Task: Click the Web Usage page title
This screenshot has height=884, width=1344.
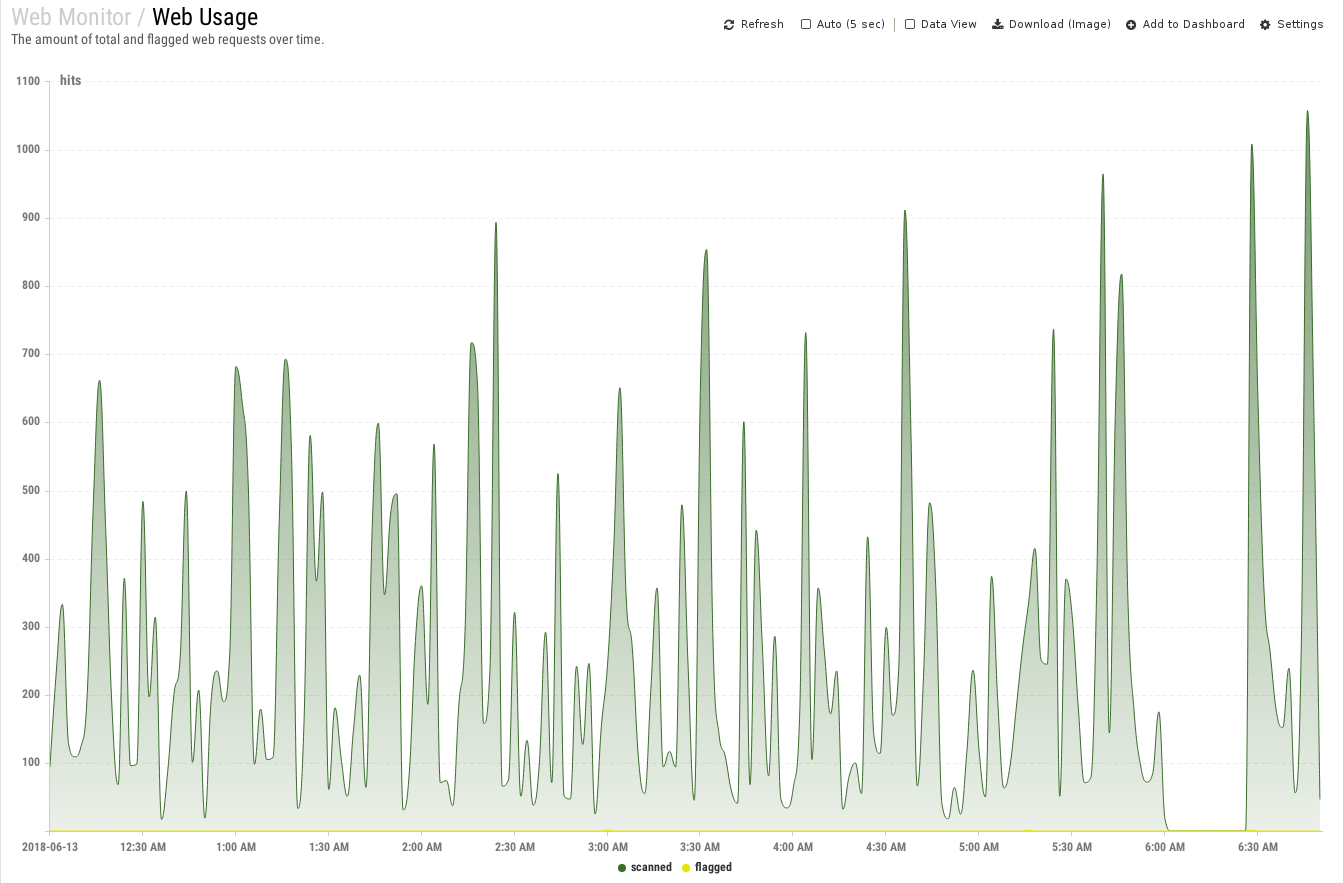Action: [205, 17]
